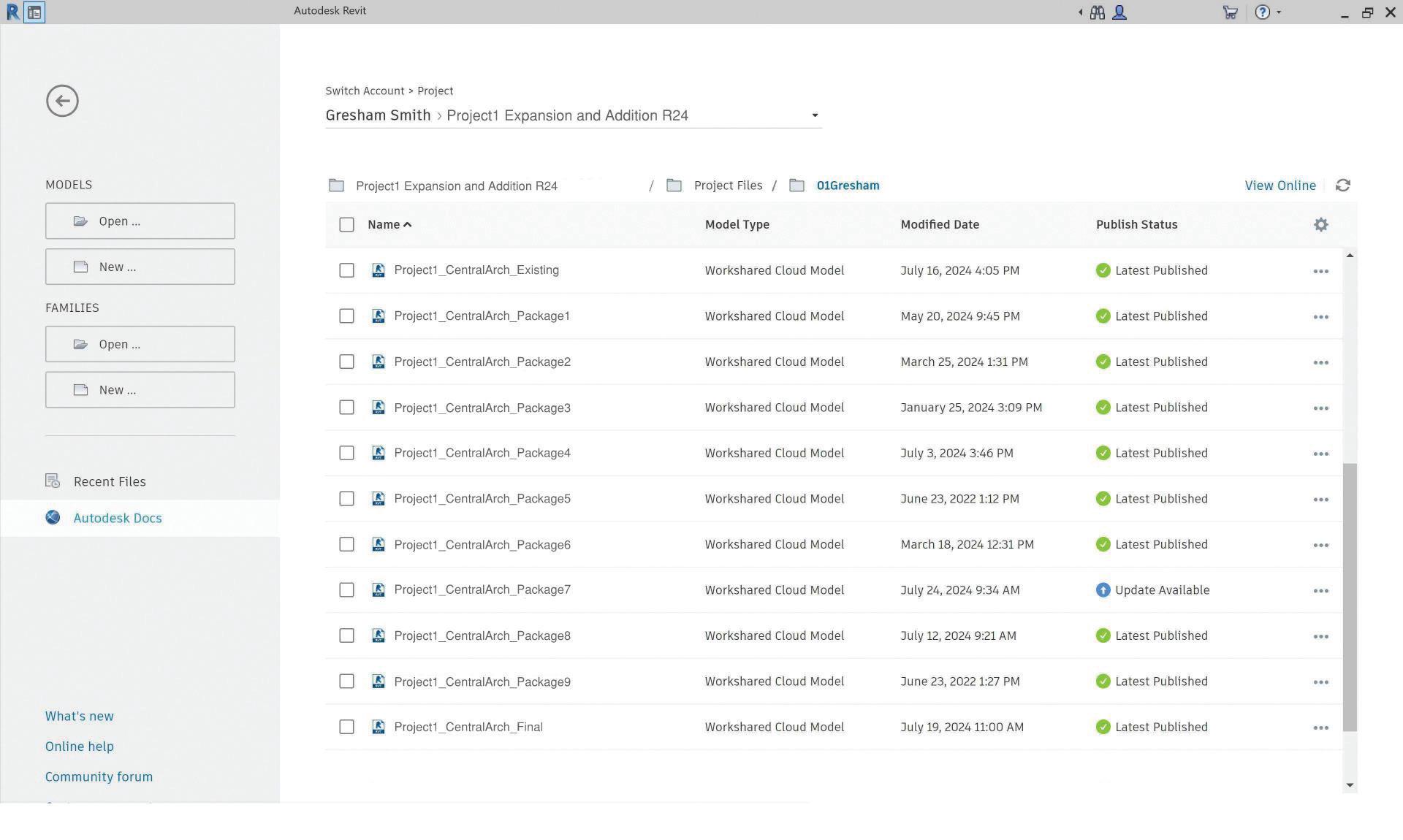Click the Revit file icon for Project1_CentralArch_Package7

(x=378, y=590)
